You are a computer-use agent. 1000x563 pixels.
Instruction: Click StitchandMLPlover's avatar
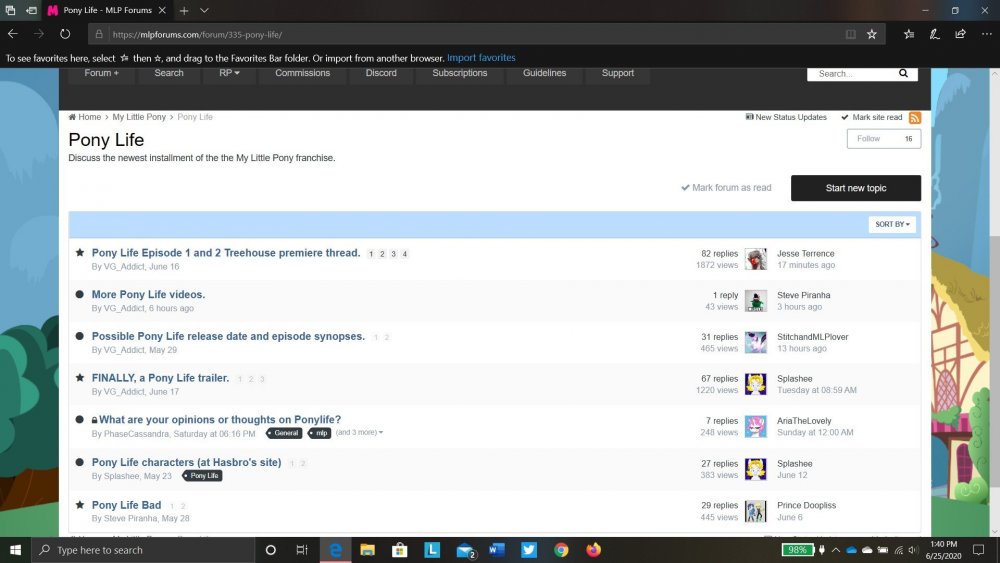tap(756, 342)
